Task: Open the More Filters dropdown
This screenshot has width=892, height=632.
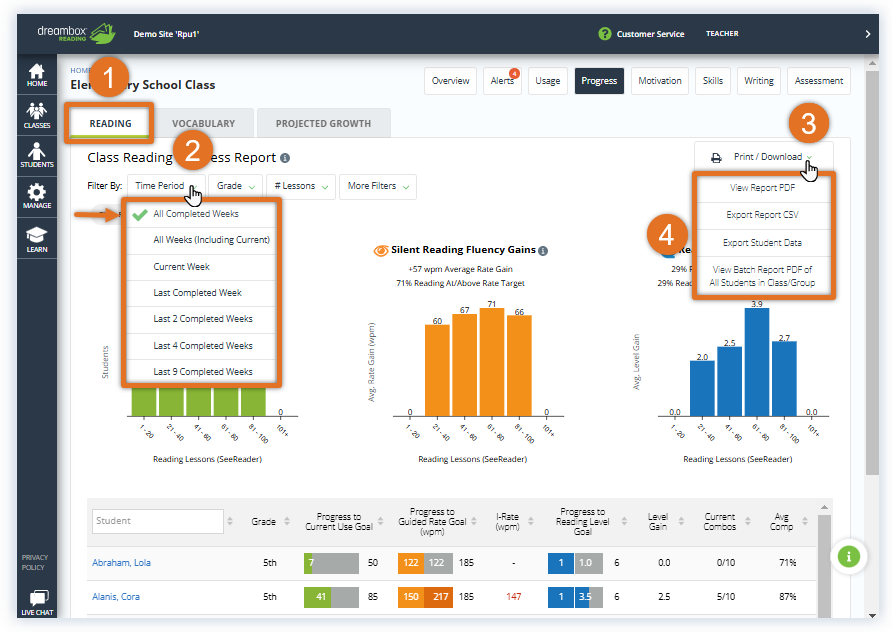Action: (x=377, y=186)
